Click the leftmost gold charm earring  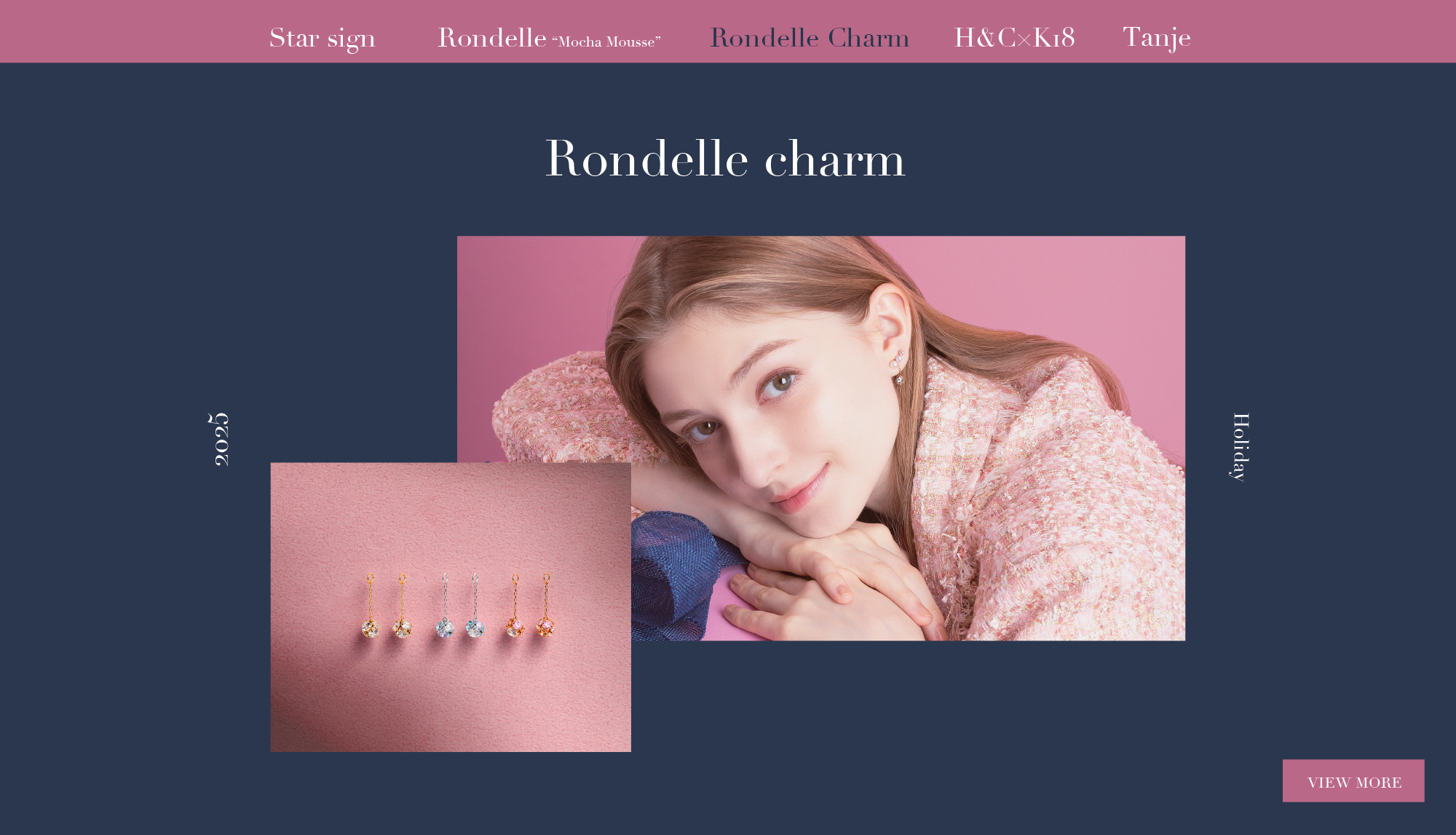(371, 606)
